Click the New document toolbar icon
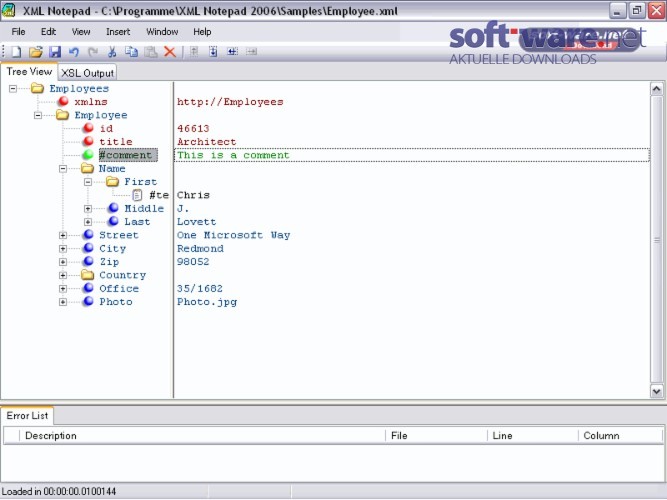667x500 pixels. 16,52
